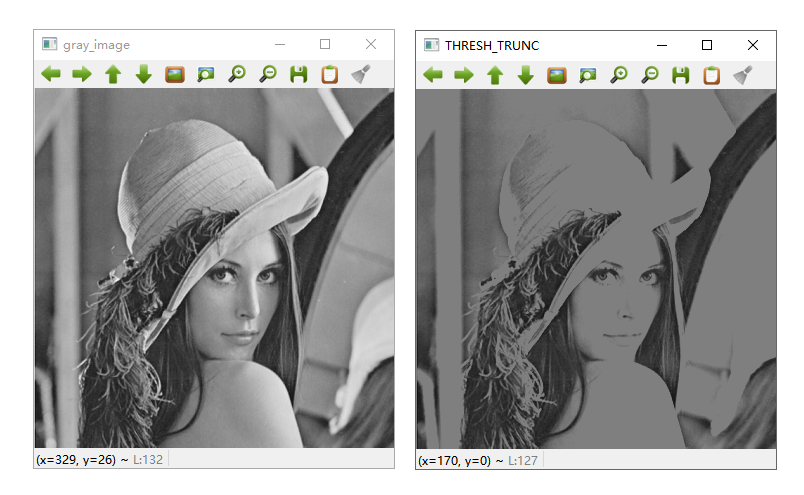
Task: Pan right in gray_image window
Action: (82, 74)
